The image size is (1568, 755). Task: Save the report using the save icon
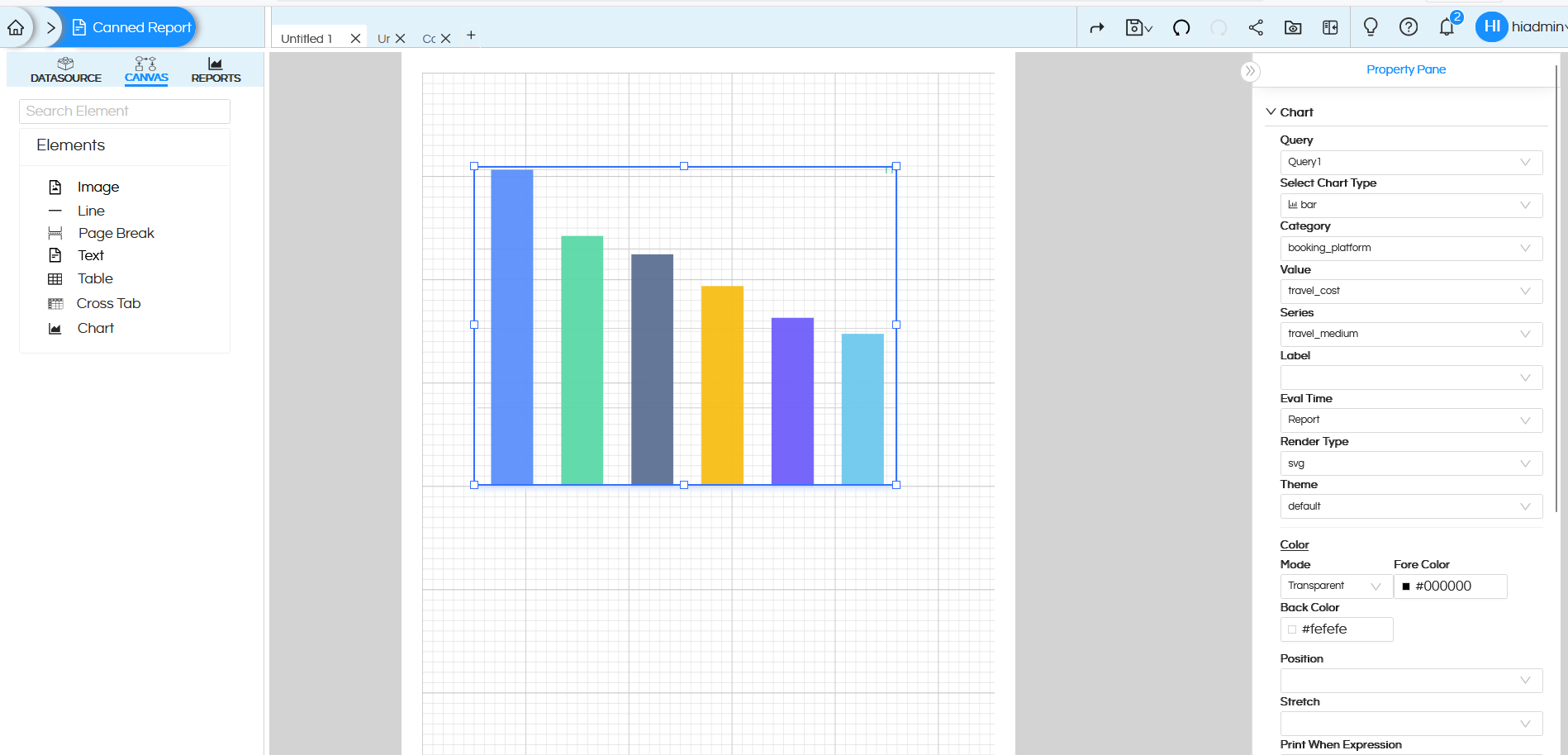pyautogui.click(x=1136, y=27)
